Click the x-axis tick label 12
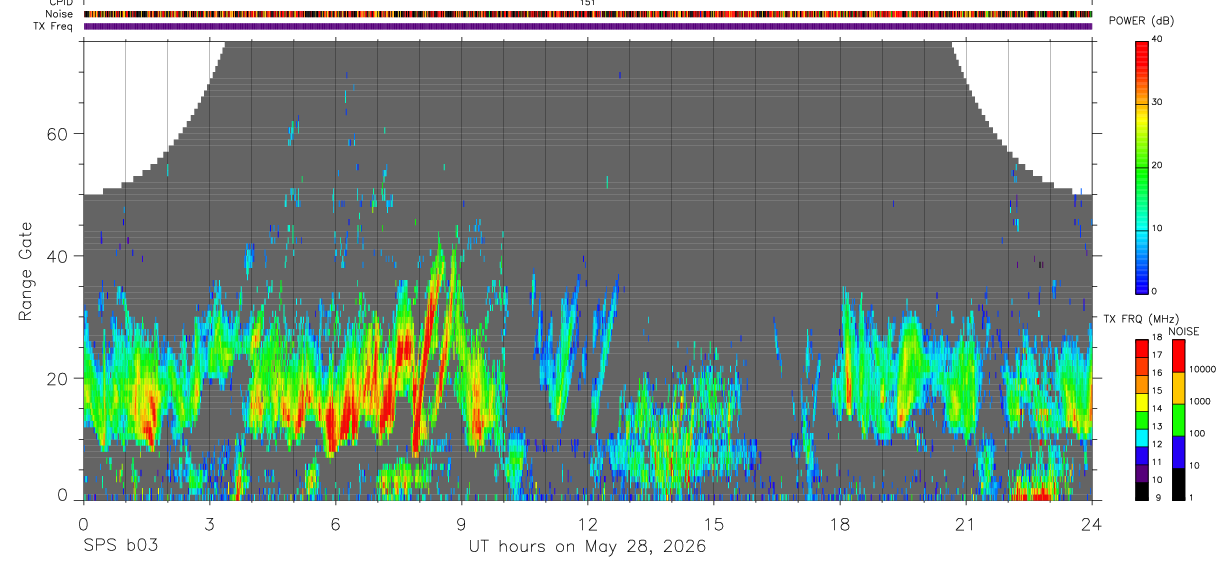This screenshot has width=1228, height=567. (x=588, y=523)
